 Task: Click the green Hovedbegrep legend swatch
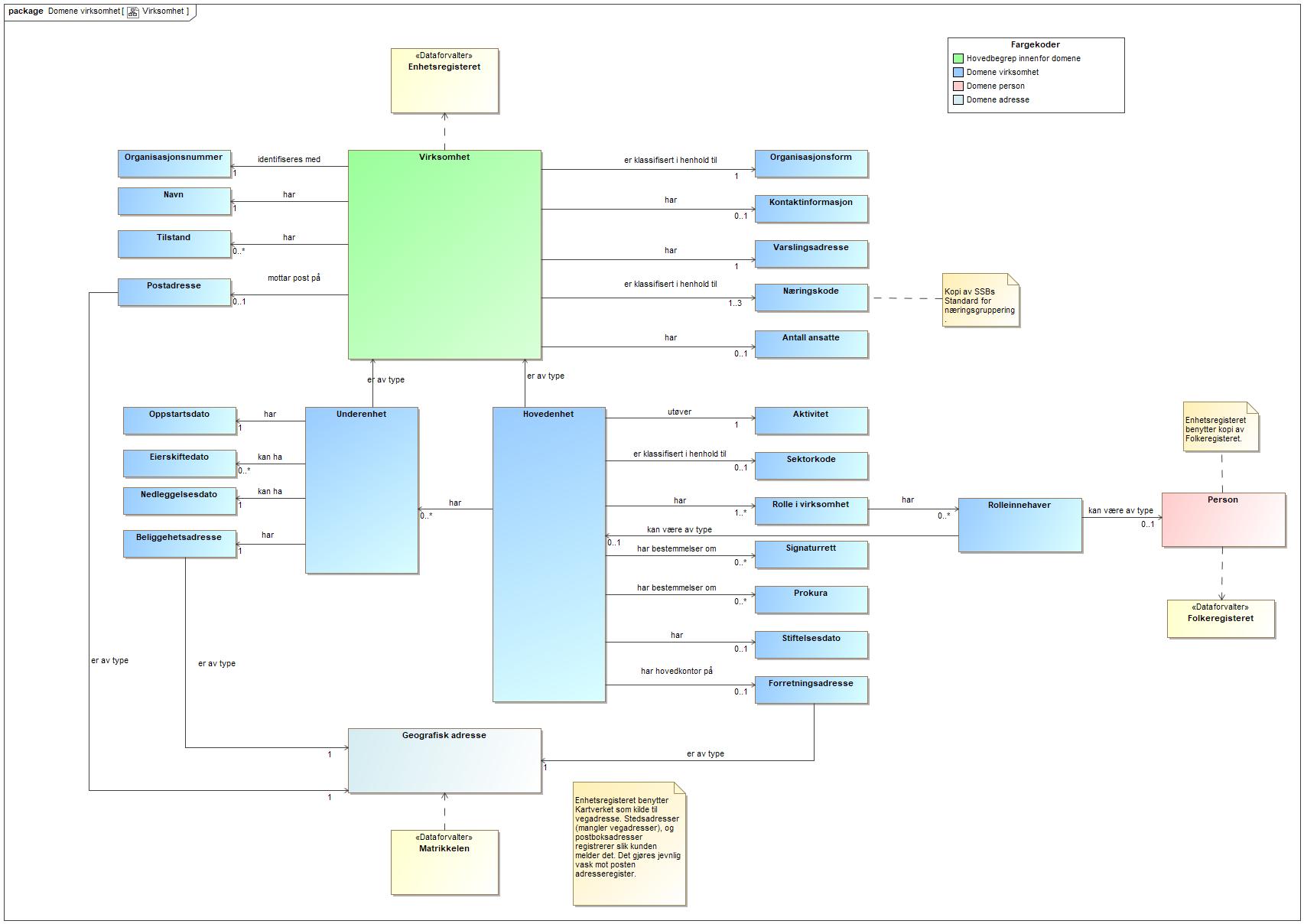click(958, 59)
